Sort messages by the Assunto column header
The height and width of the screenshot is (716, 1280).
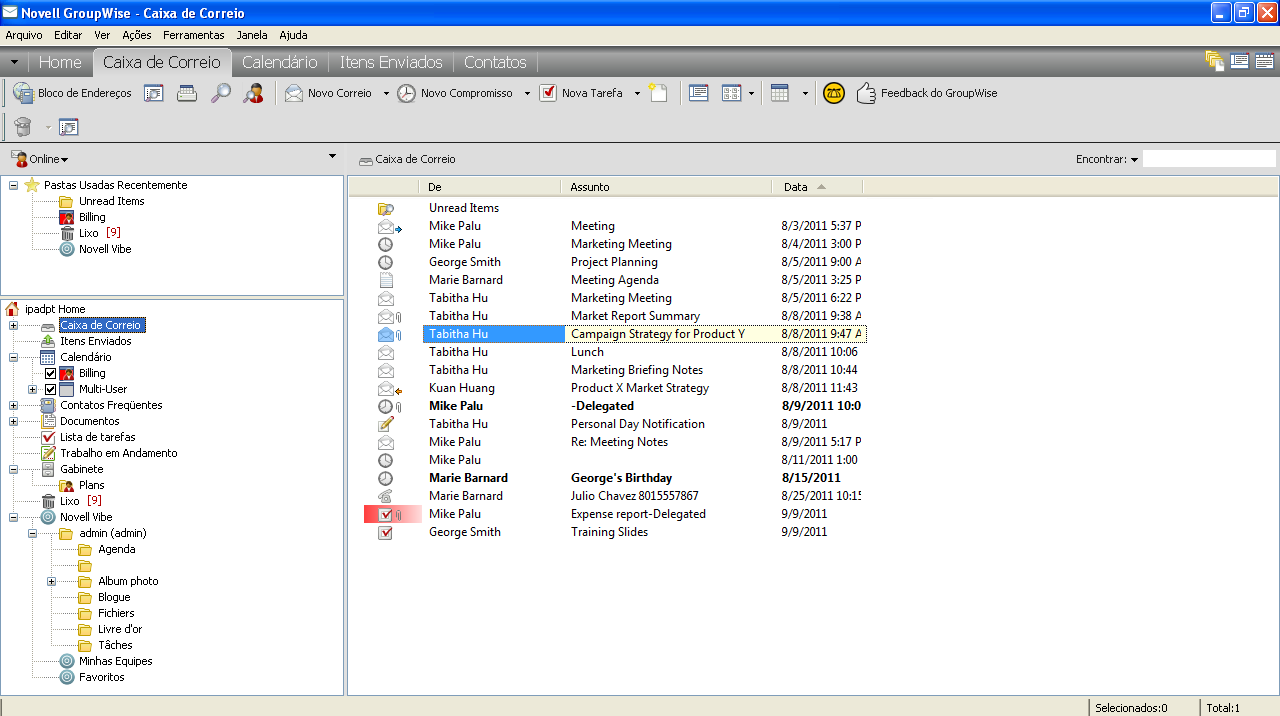tap(667, 187)
